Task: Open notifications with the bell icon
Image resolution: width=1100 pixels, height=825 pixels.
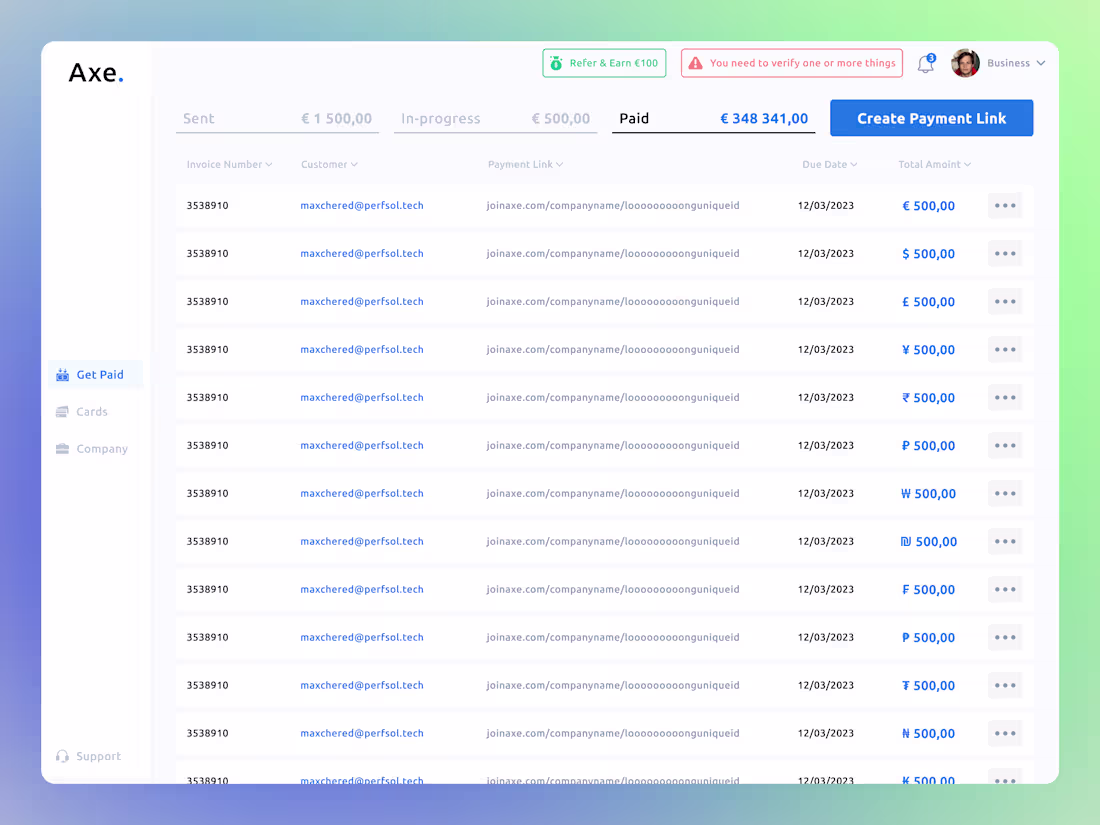Action: coord(924,63)
